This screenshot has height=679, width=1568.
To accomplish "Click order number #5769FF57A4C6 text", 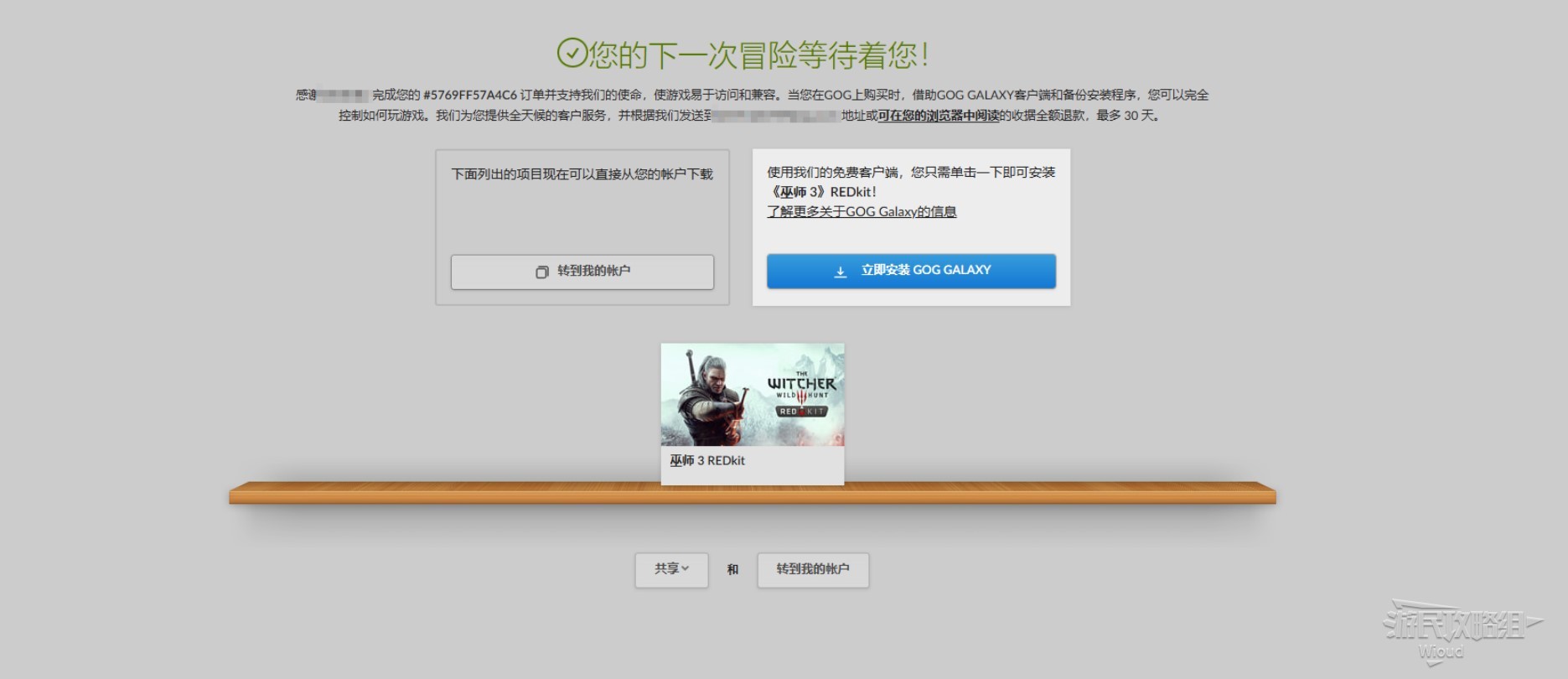I will pyautogui.click(x=470, y=95).
